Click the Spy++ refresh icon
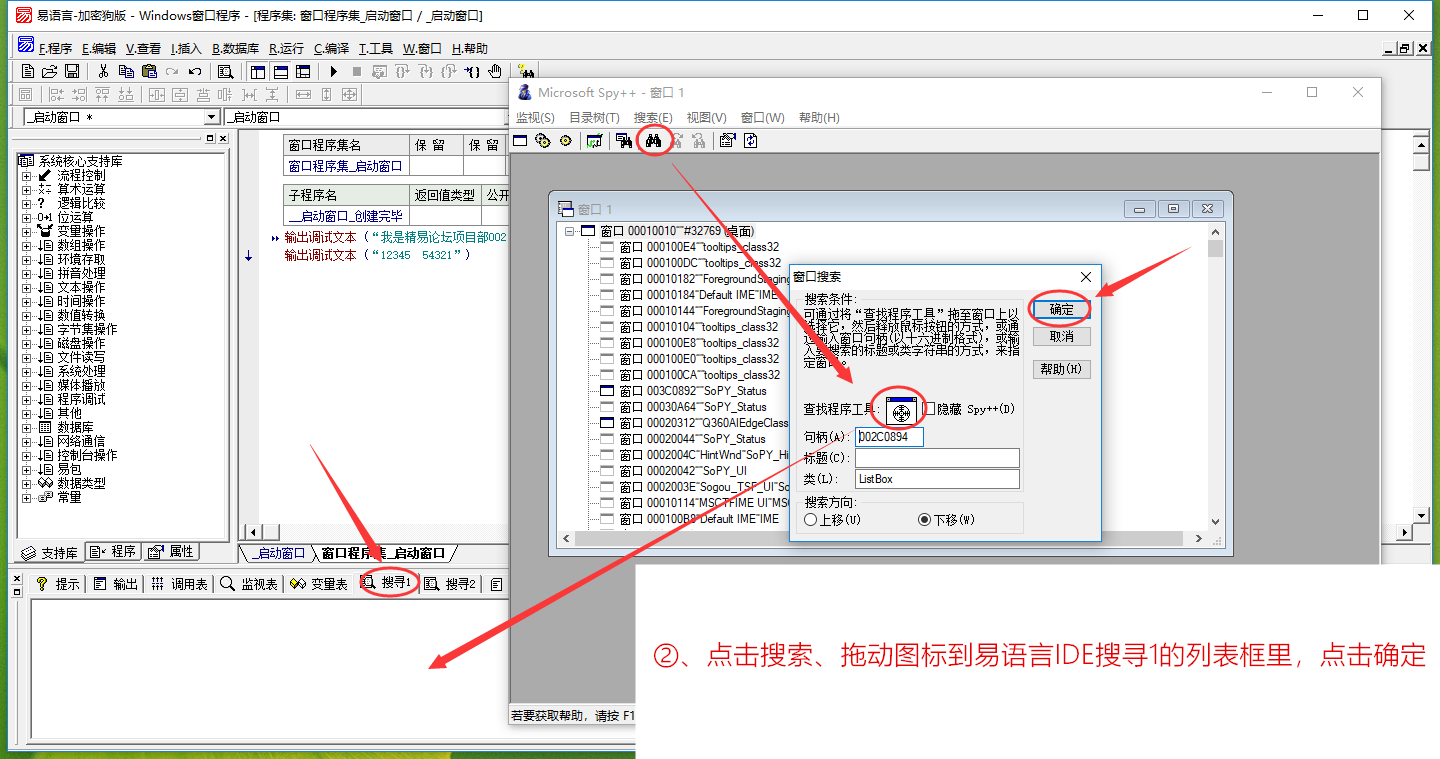1440x759 pixels. [750, 141]
